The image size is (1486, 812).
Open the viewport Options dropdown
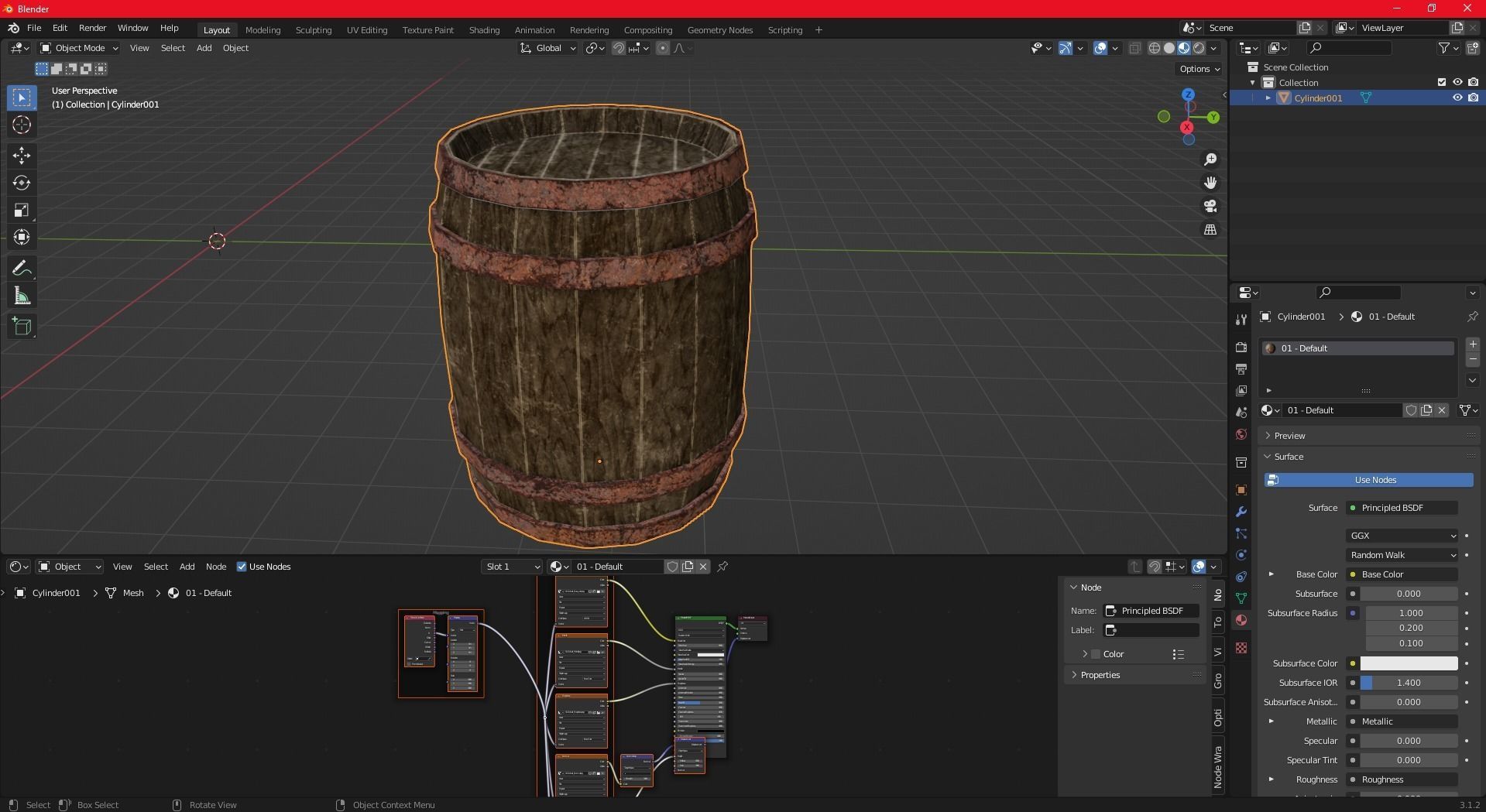pos(1199,69)
